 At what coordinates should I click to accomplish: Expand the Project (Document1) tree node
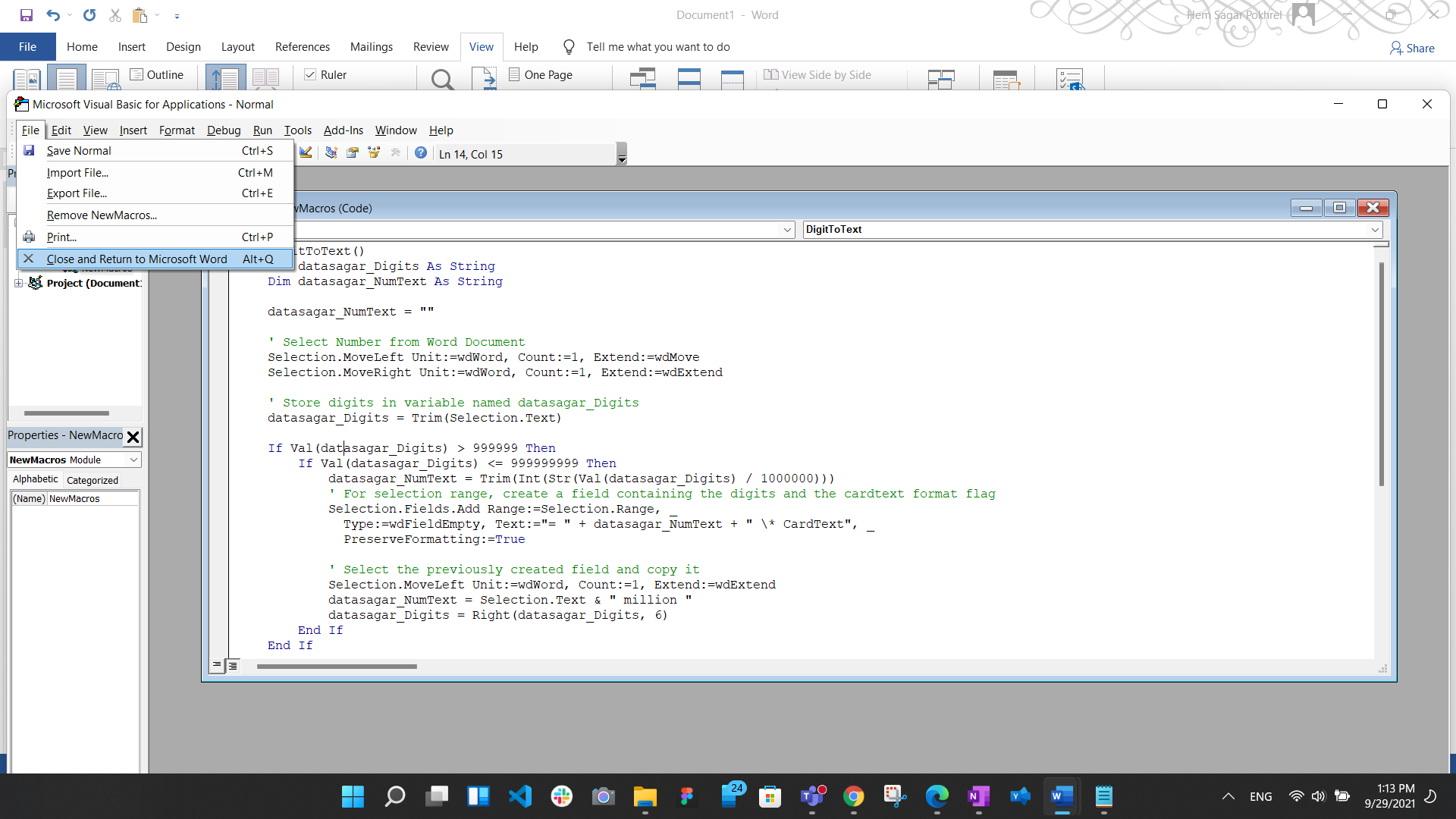pos(18,283)
